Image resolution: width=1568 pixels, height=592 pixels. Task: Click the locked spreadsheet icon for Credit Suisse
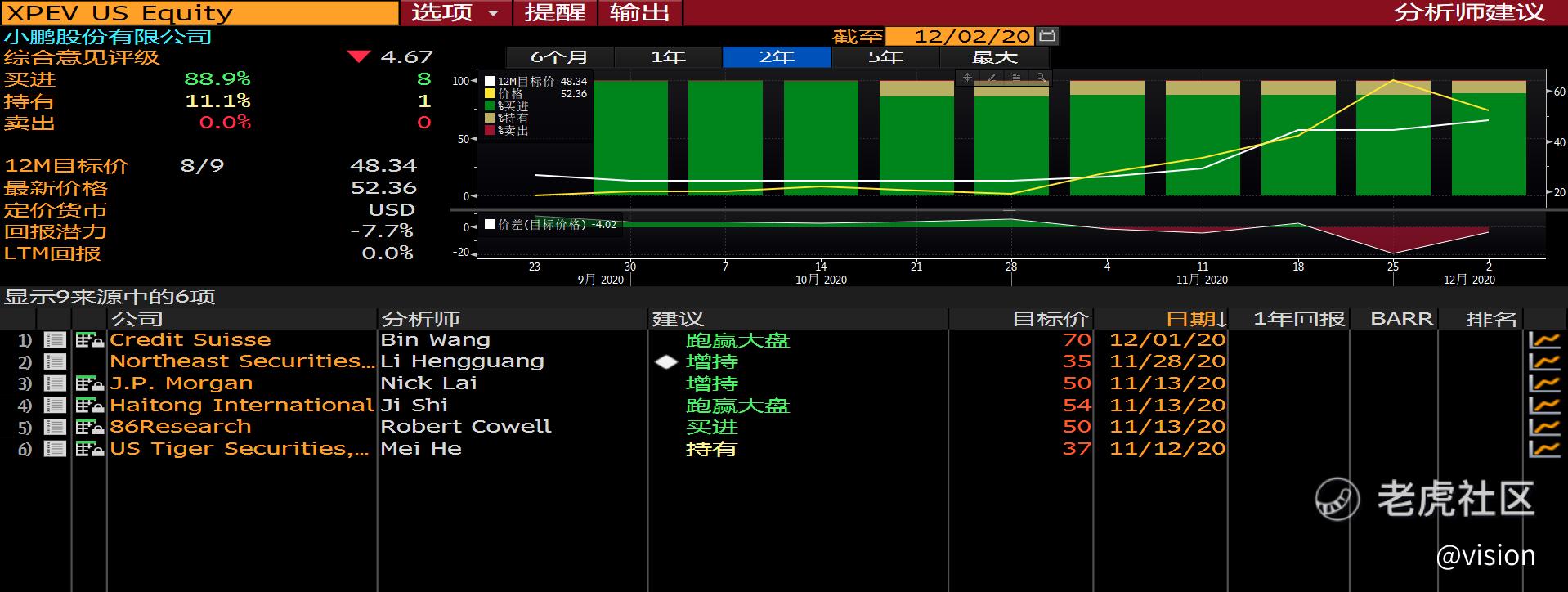(89, 340)
